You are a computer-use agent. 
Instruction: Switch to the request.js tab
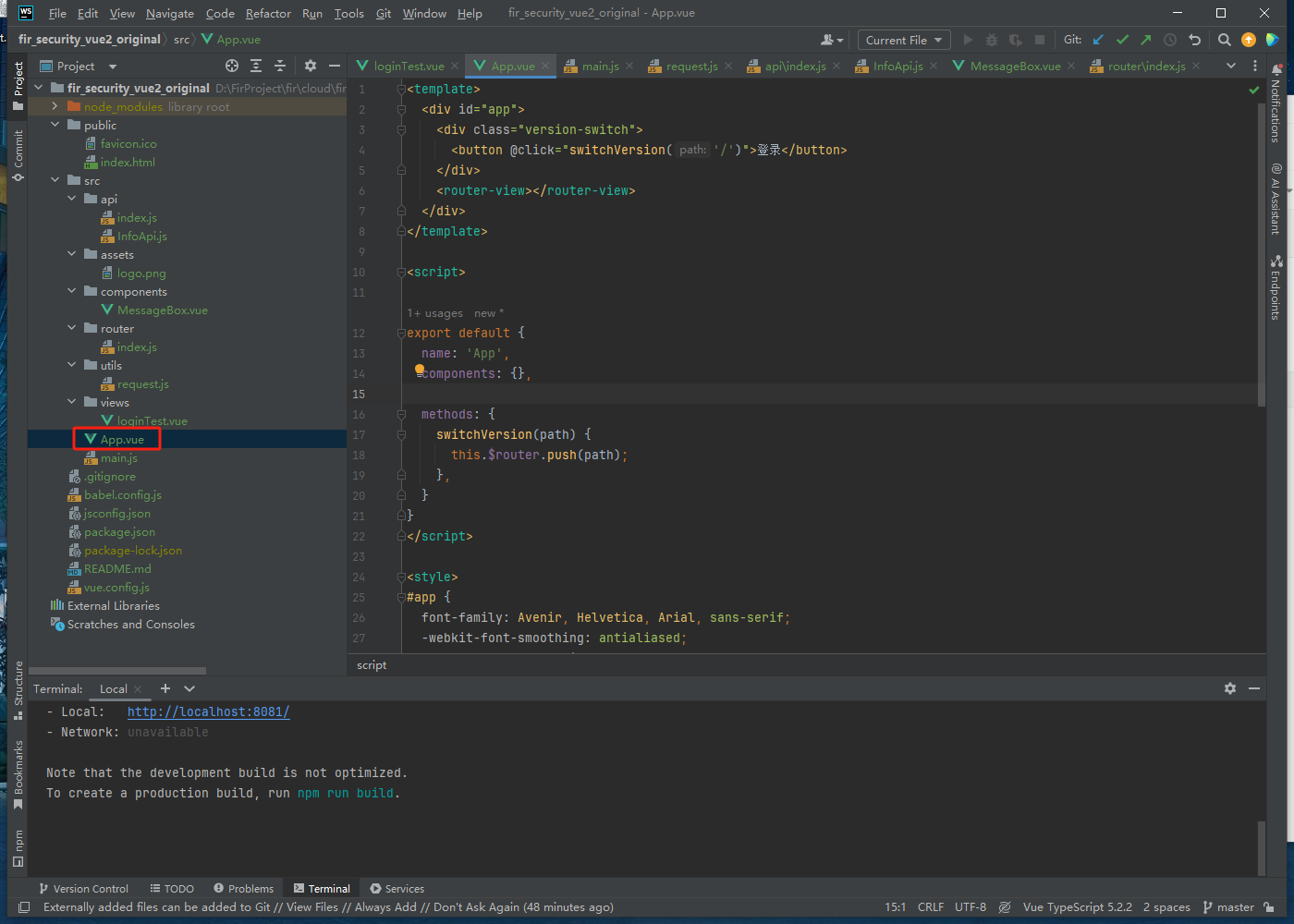691,66
